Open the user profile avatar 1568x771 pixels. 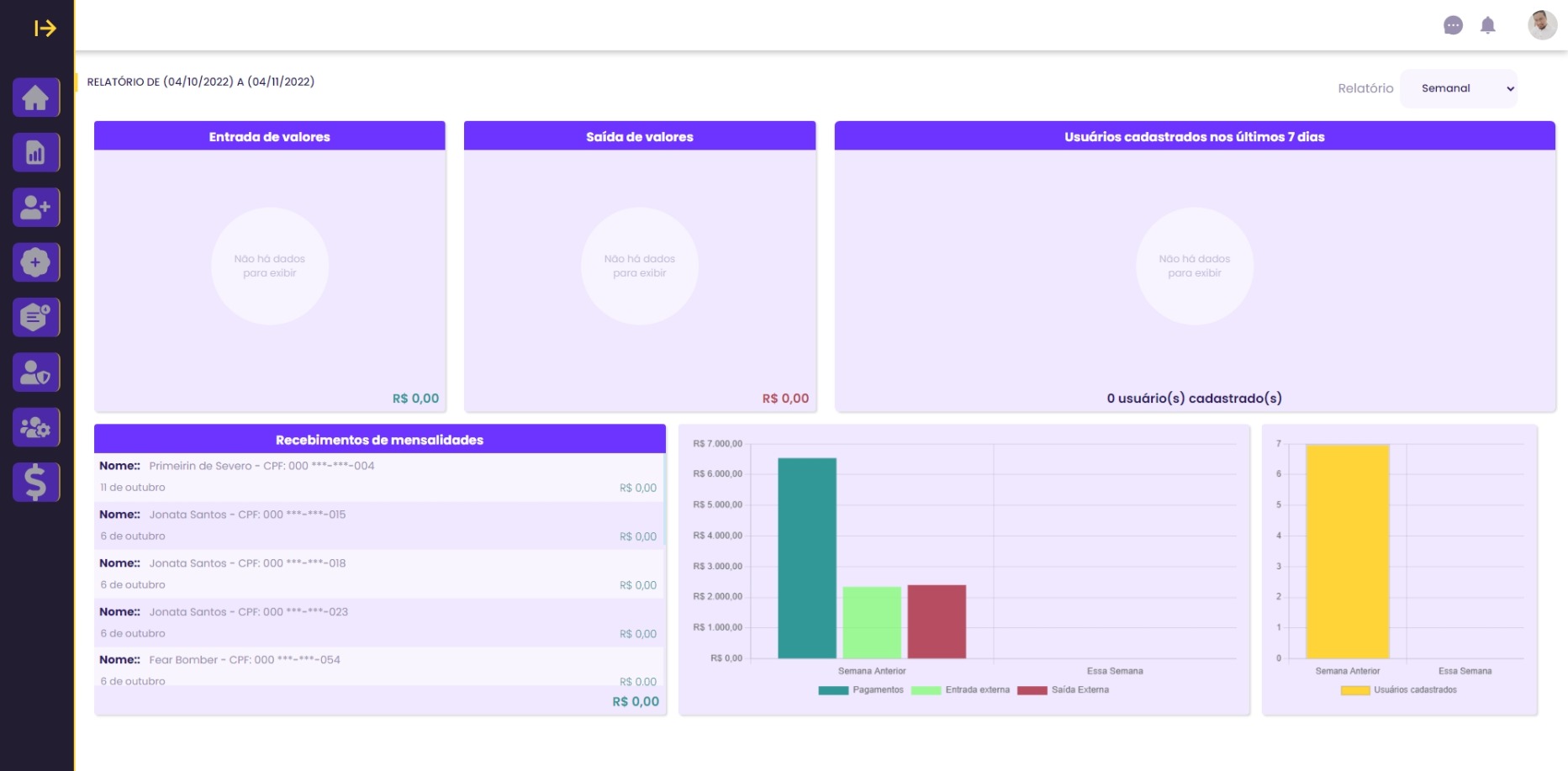tap(1542, 24)
